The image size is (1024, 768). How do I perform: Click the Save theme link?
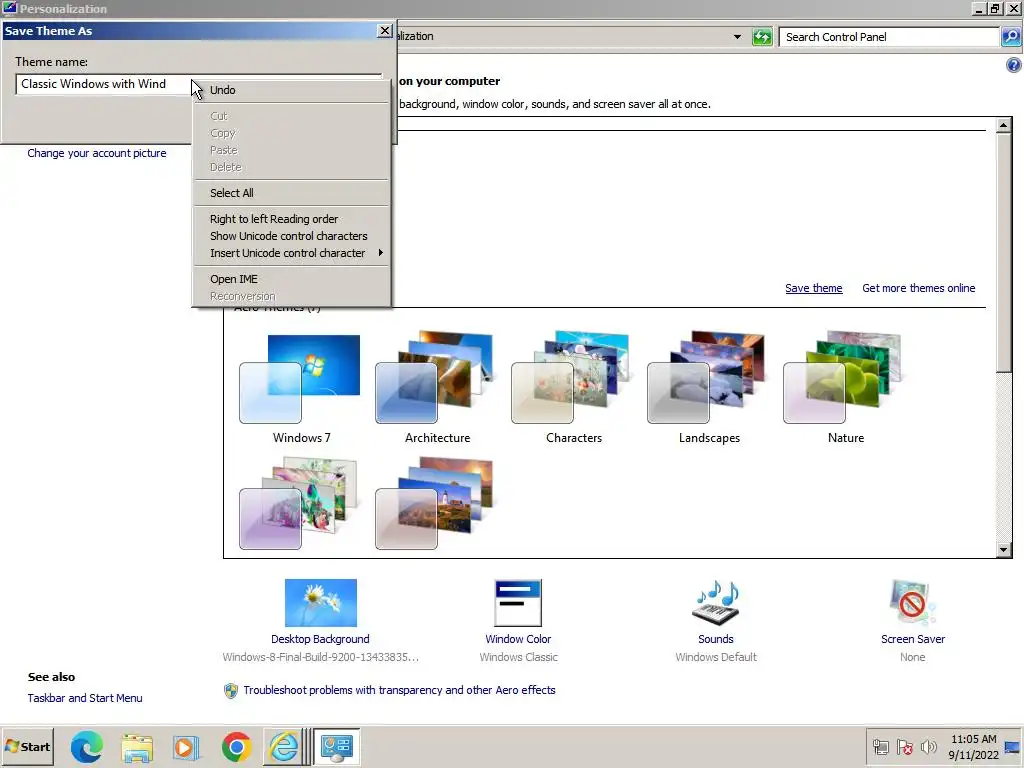point(813,288)
